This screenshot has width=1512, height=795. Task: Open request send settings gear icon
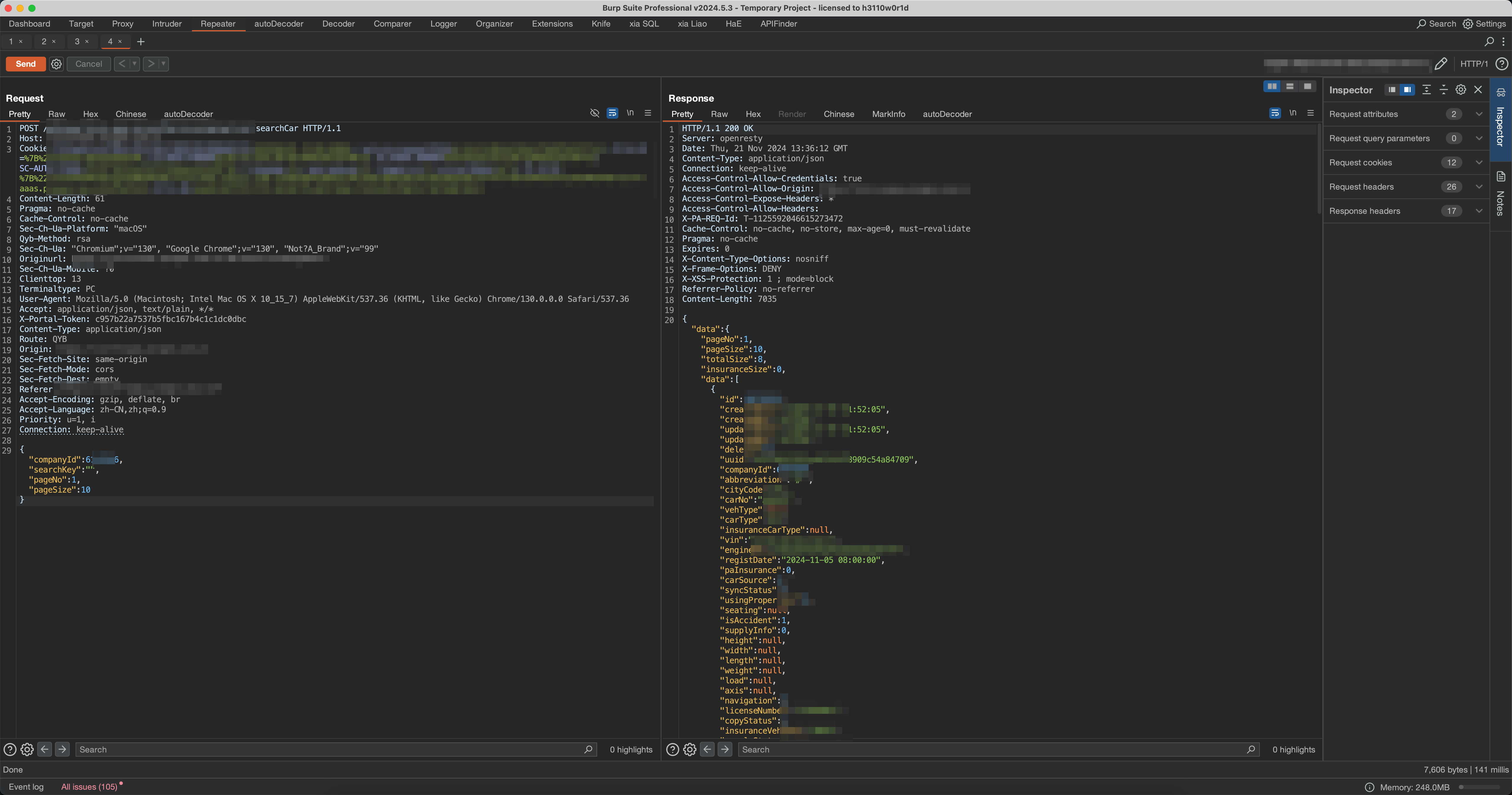pos(56,64)
